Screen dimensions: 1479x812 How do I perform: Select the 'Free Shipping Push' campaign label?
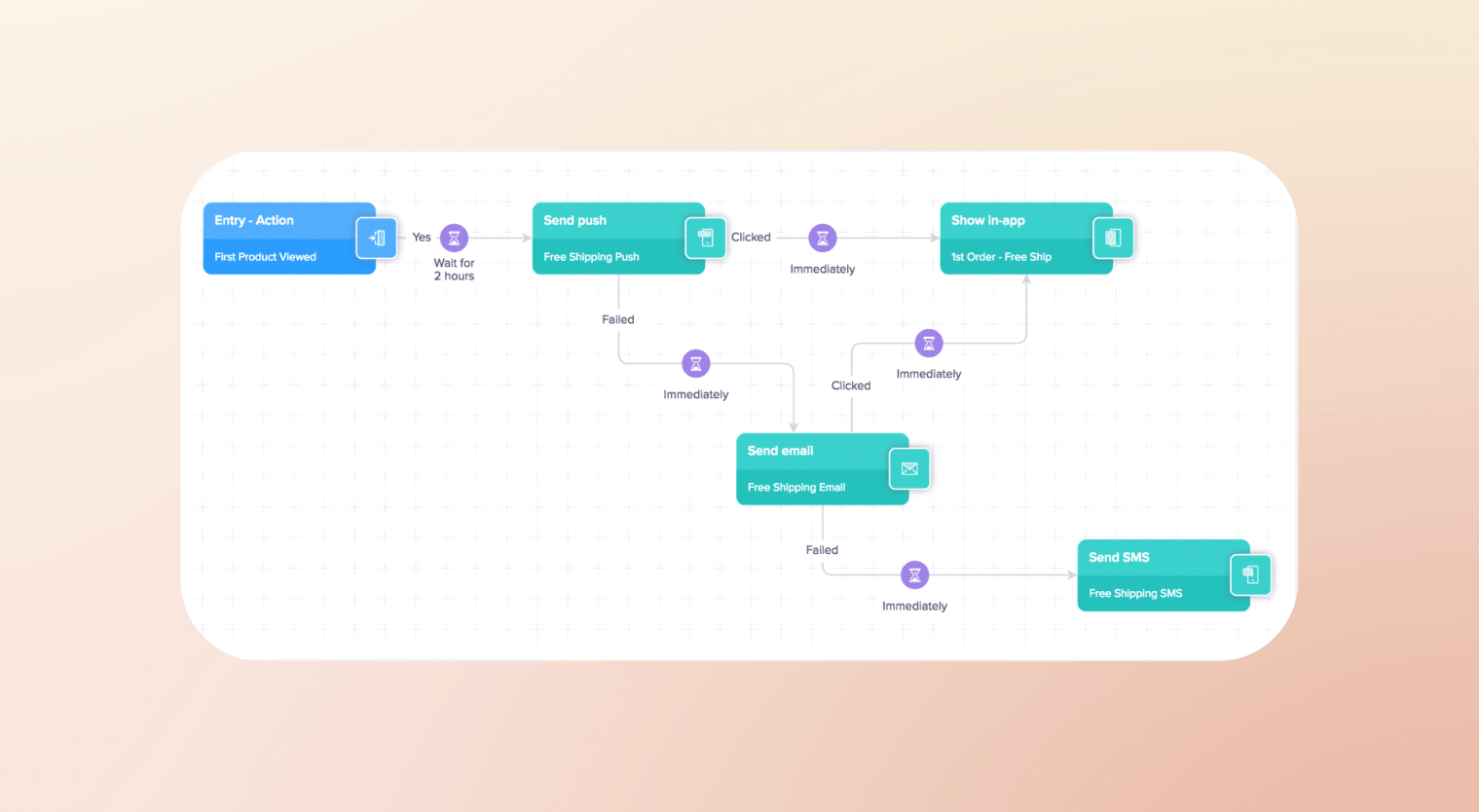pyautogui.click(x=591, y=257)
